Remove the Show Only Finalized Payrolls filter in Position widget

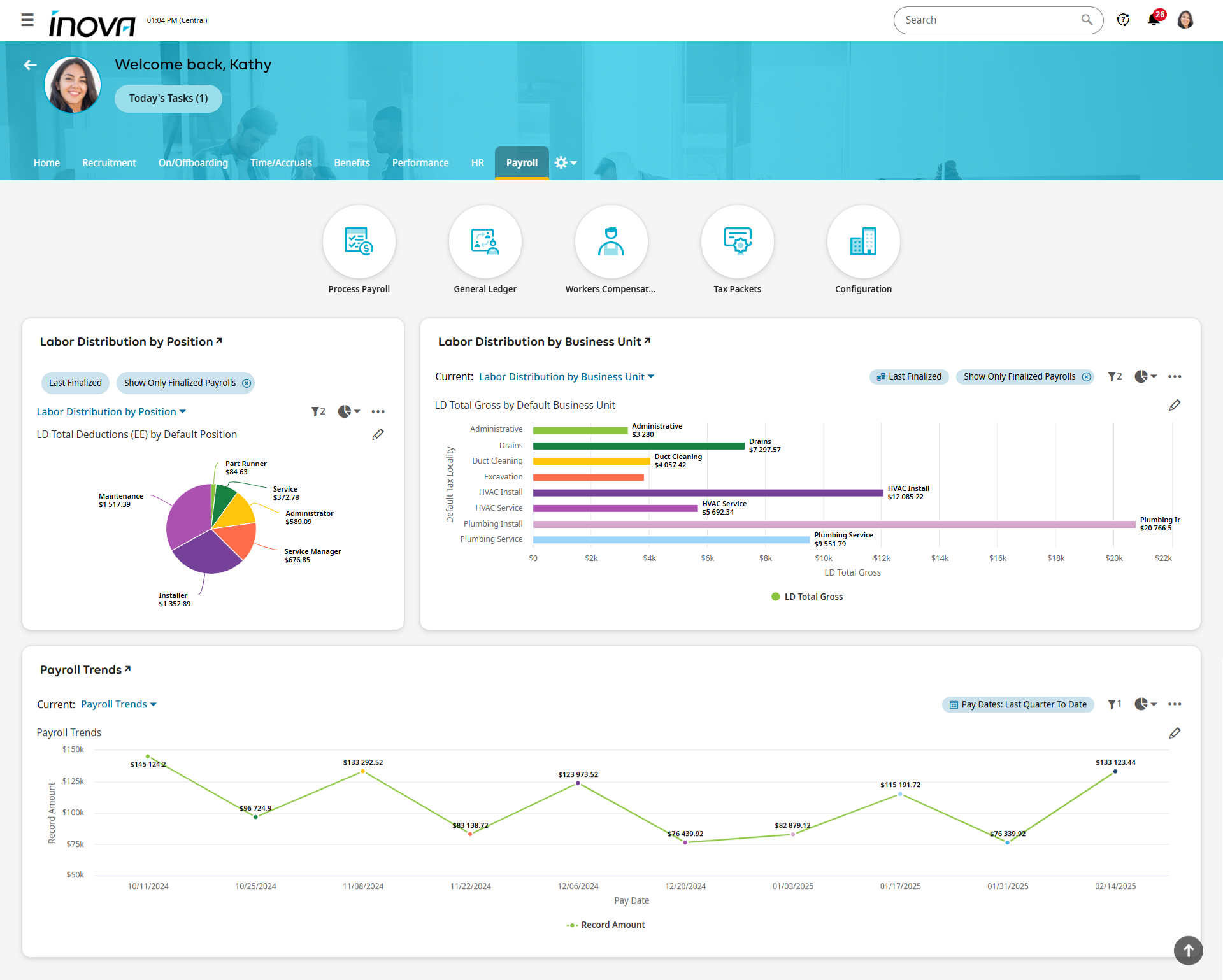247,383
